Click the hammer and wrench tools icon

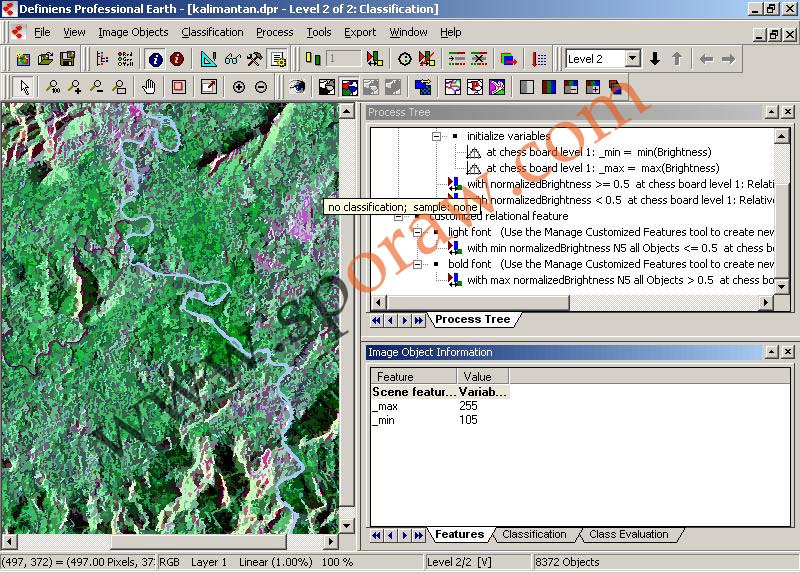[x=255, y=60]
